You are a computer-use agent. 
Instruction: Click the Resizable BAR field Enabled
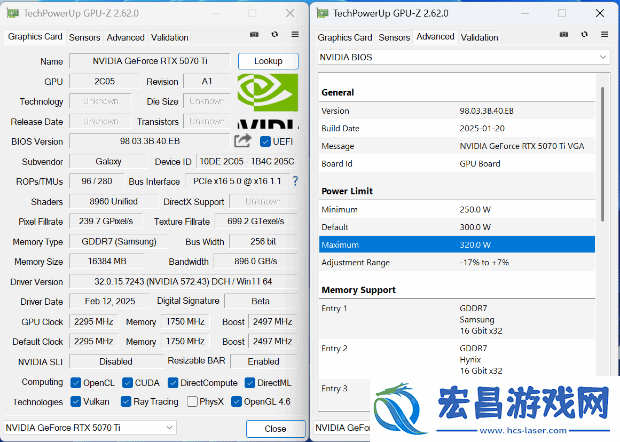coord(264,361)
